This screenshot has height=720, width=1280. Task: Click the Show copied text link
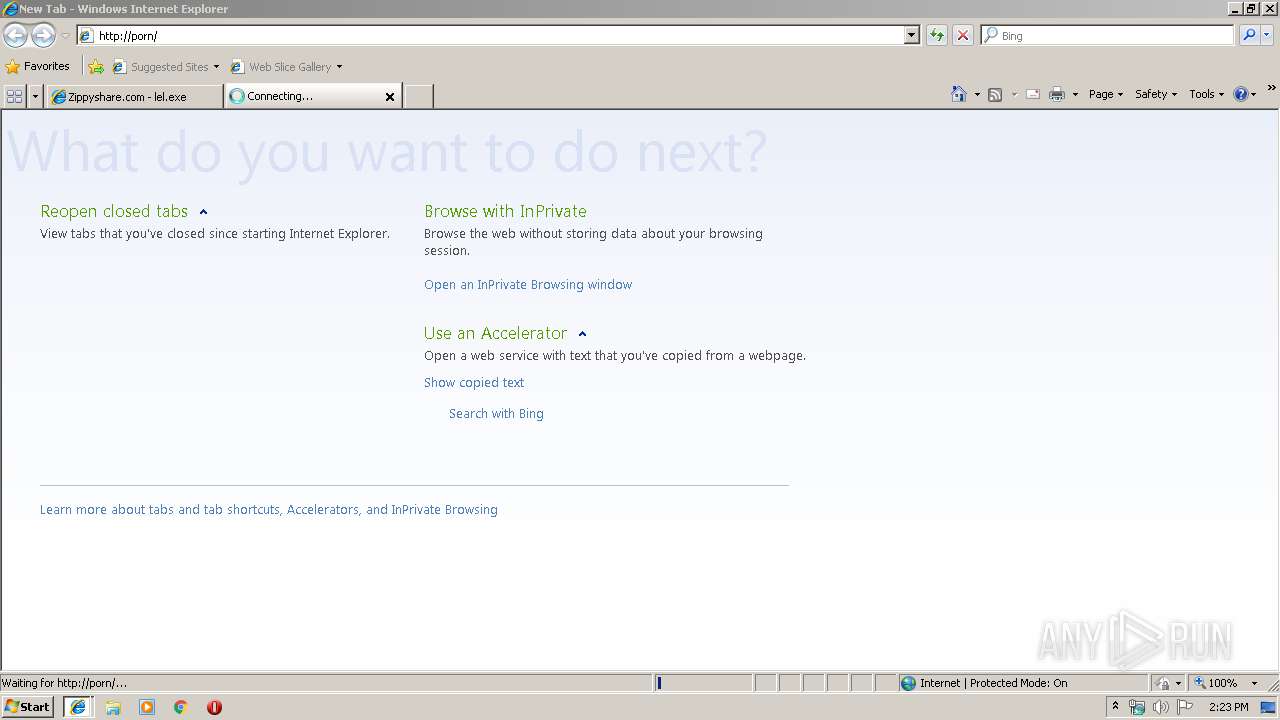474,383
